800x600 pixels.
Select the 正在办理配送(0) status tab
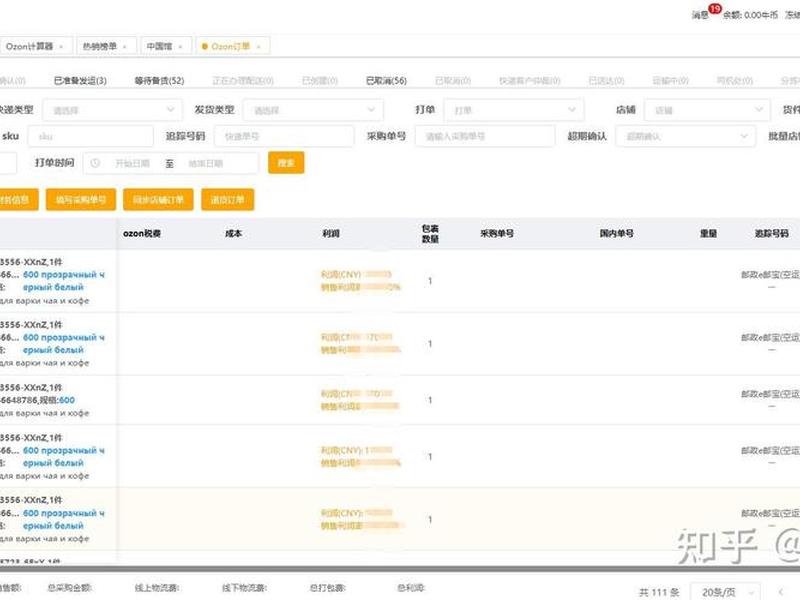(x=243, y=81)
